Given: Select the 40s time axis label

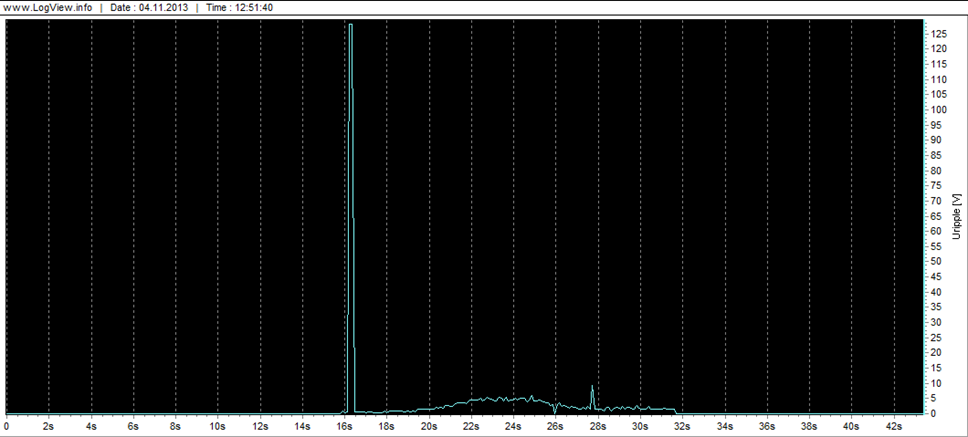Looking at the screenshot, I should 852,426.
